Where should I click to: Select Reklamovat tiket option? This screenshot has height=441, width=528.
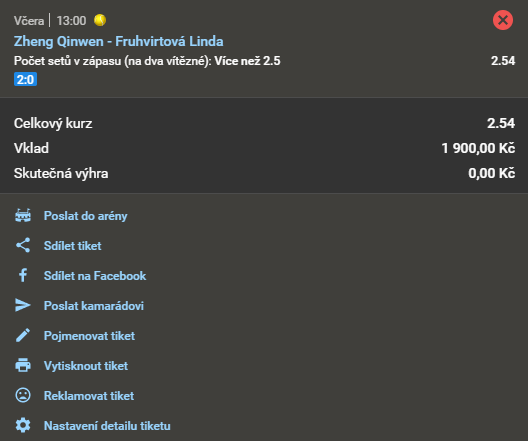pos(89,396)
